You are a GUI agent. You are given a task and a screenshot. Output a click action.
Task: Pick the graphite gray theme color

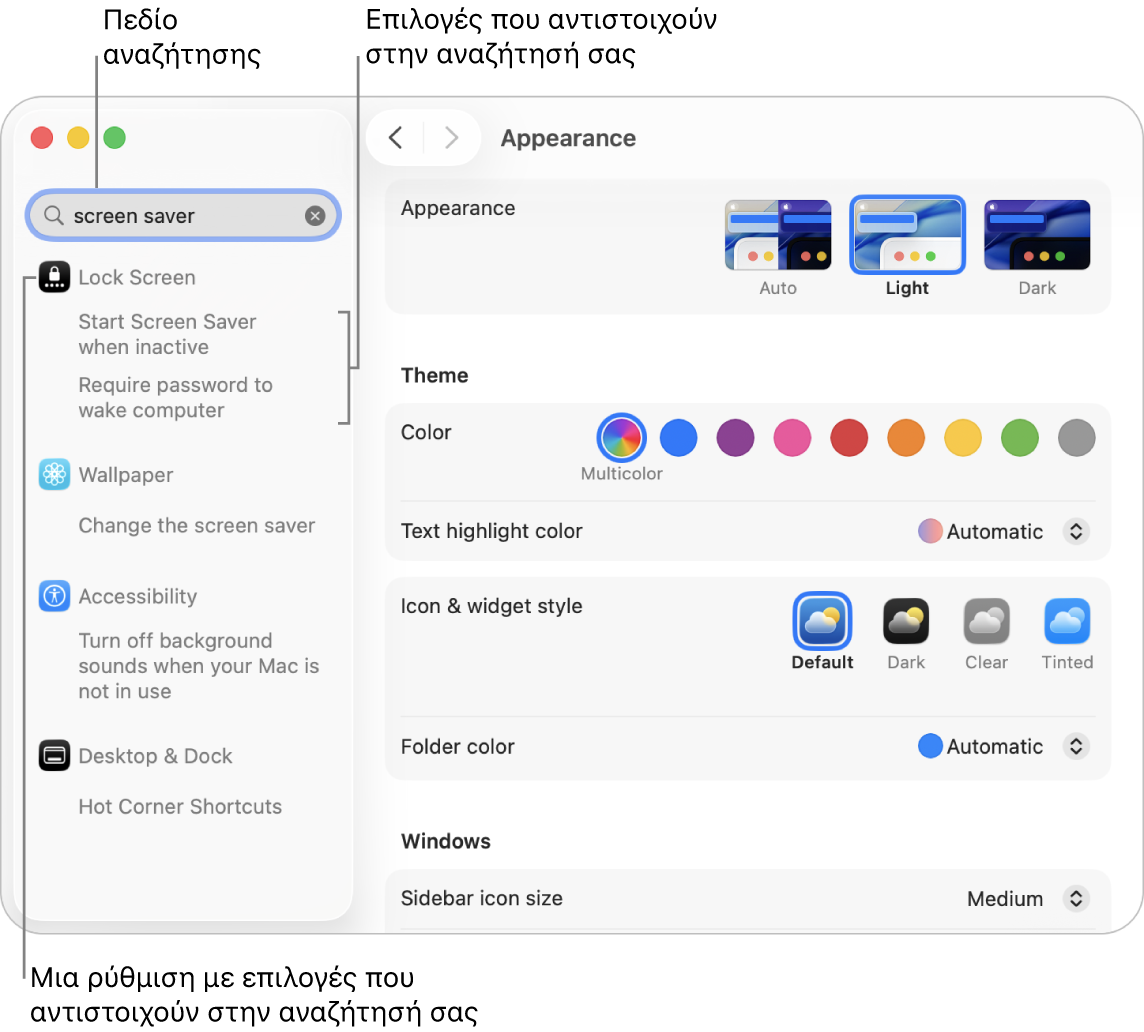coord(1077,438)
